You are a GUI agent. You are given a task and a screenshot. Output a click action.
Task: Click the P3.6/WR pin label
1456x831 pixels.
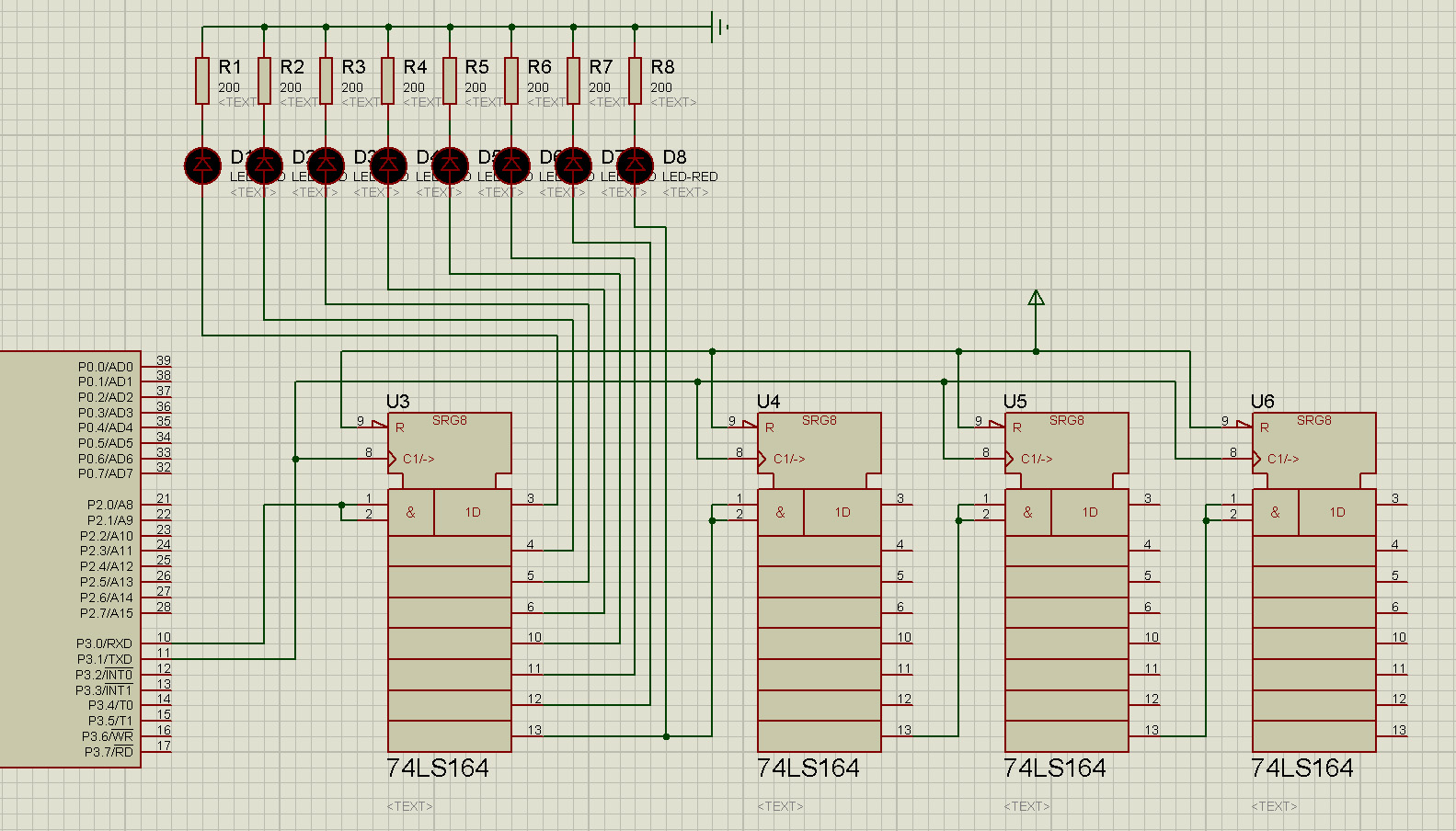108,736
